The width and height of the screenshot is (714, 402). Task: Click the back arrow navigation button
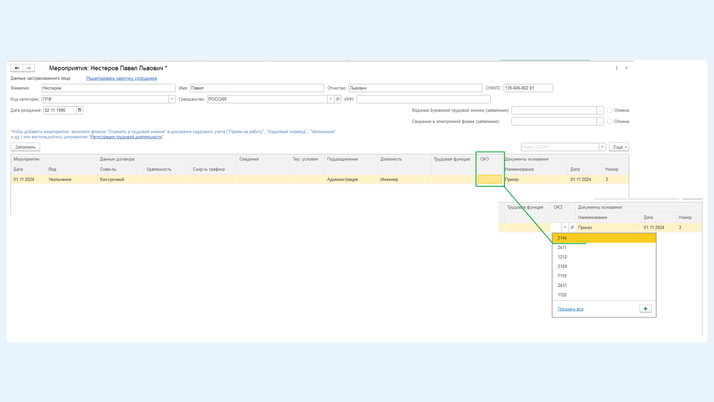pos(17,68)
